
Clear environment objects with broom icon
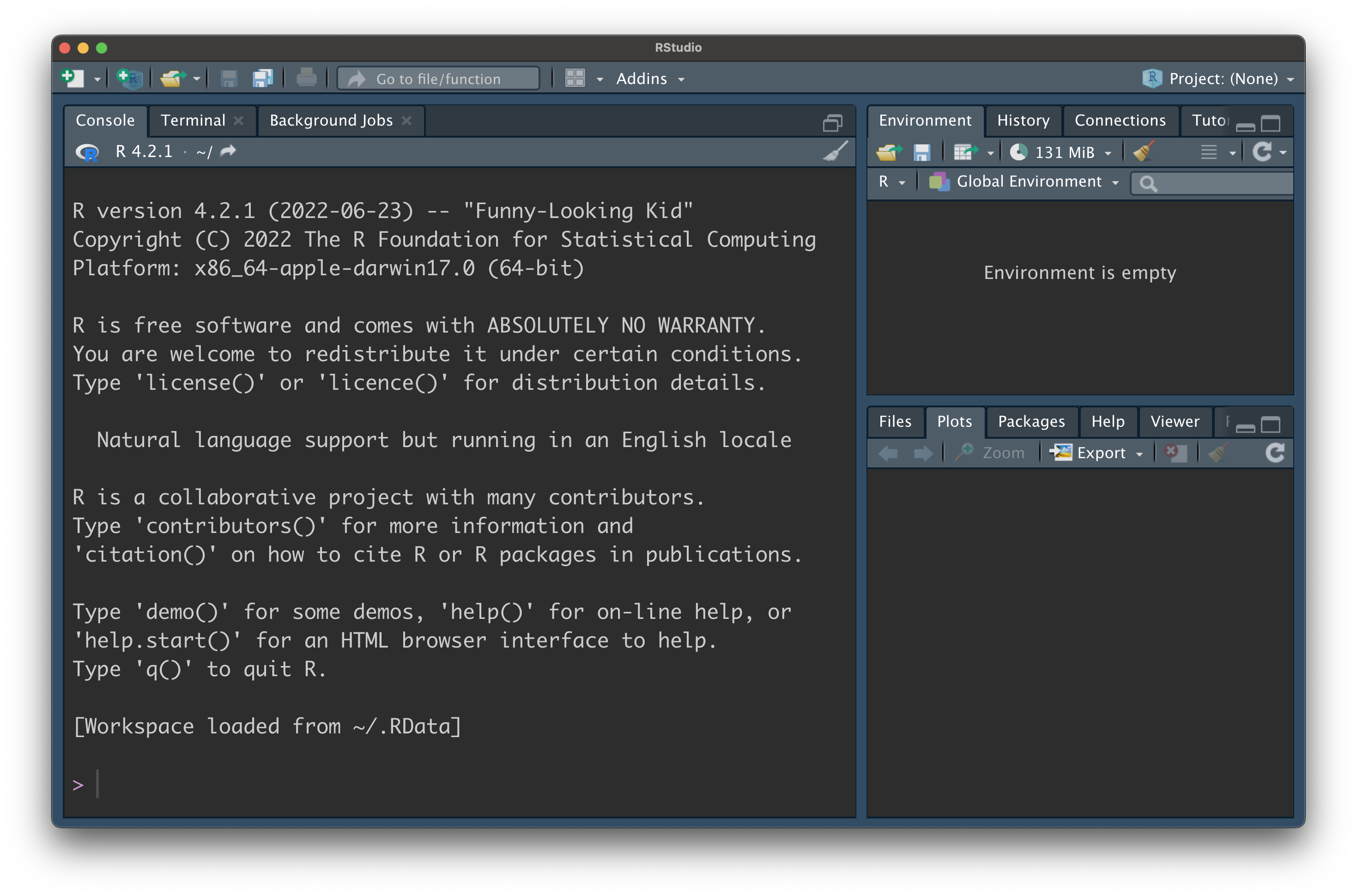(1143, 152)
